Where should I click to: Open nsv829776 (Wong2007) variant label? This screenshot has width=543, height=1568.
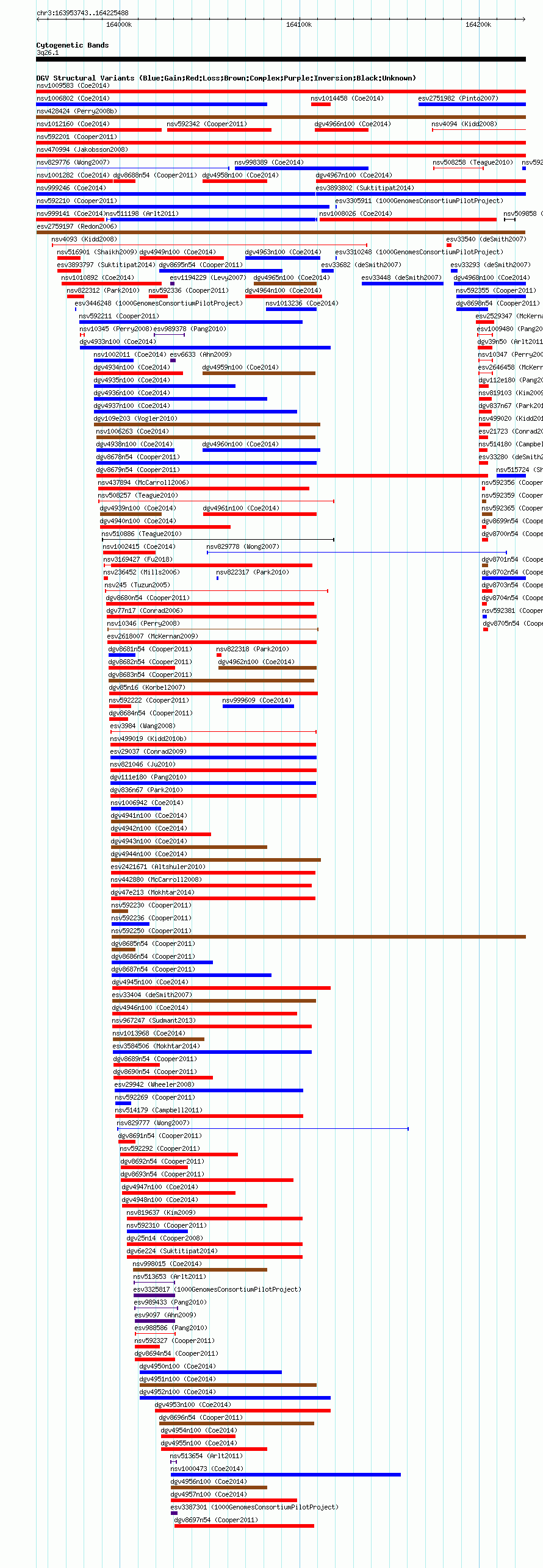pyautogui.click(x=73, y=162)
